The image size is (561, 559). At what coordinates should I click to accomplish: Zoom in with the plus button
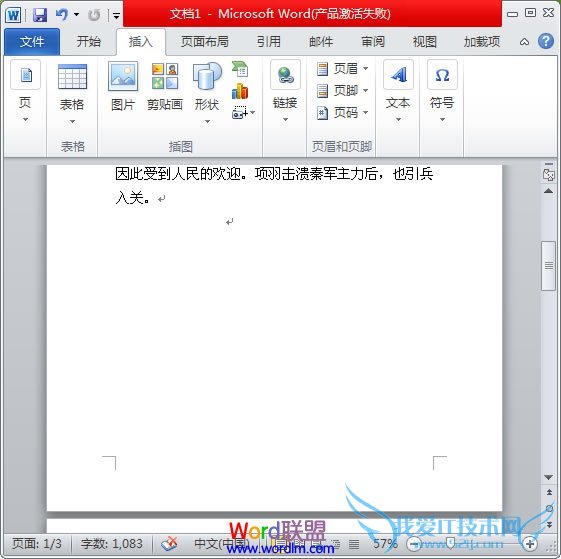[x=530, y=544]
